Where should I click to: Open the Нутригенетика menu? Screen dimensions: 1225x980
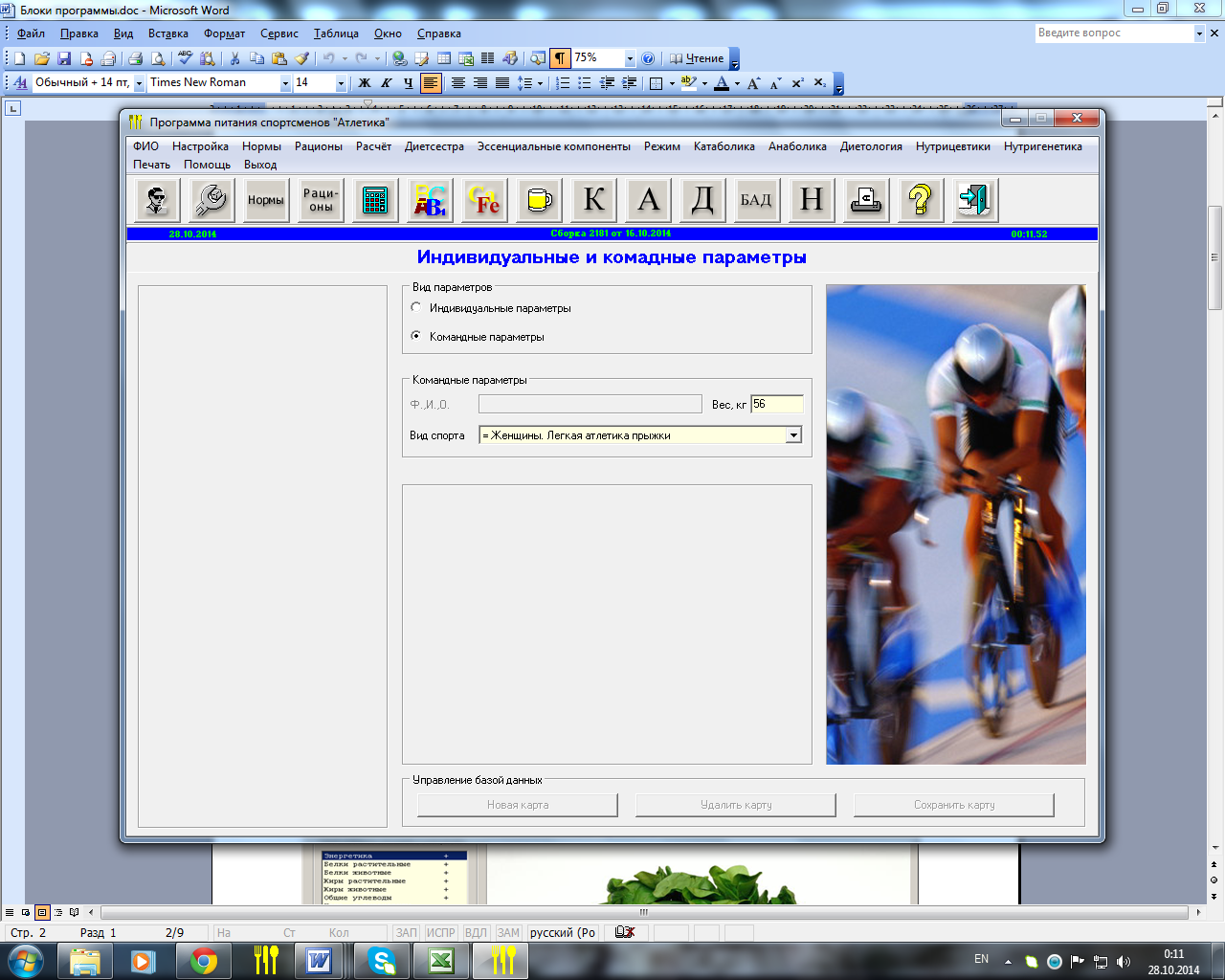(x=1042, y=146)
